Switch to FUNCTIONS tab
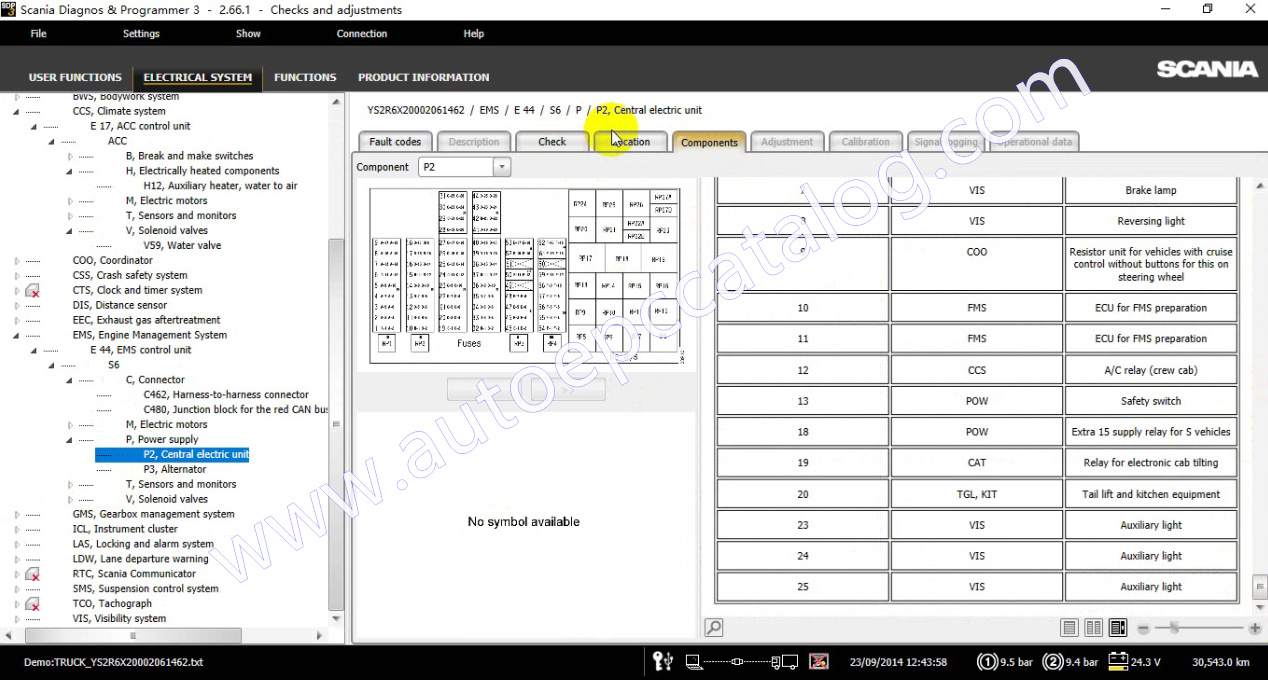This screenshot has height=680, width=1268. coord(305,77)
